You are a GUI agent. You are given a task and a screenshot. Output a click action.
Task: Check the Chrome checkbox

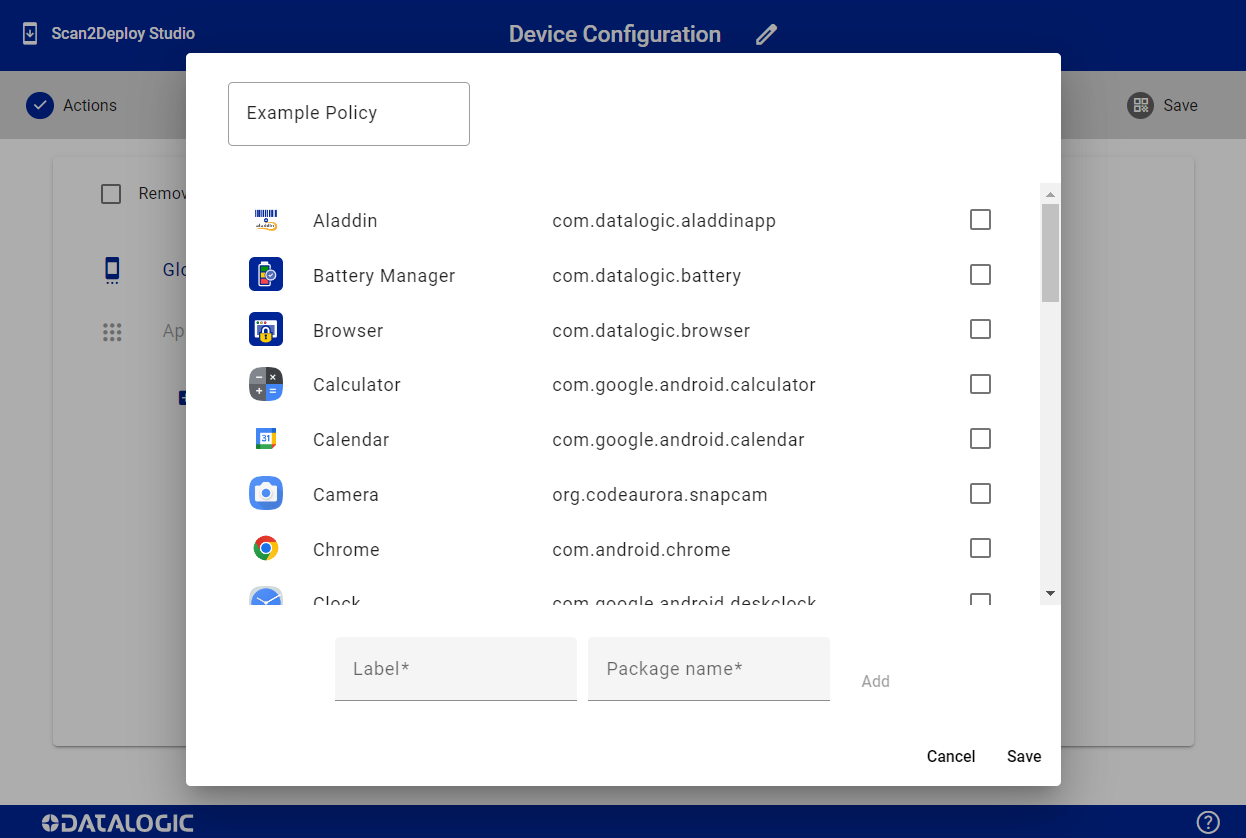981,549
